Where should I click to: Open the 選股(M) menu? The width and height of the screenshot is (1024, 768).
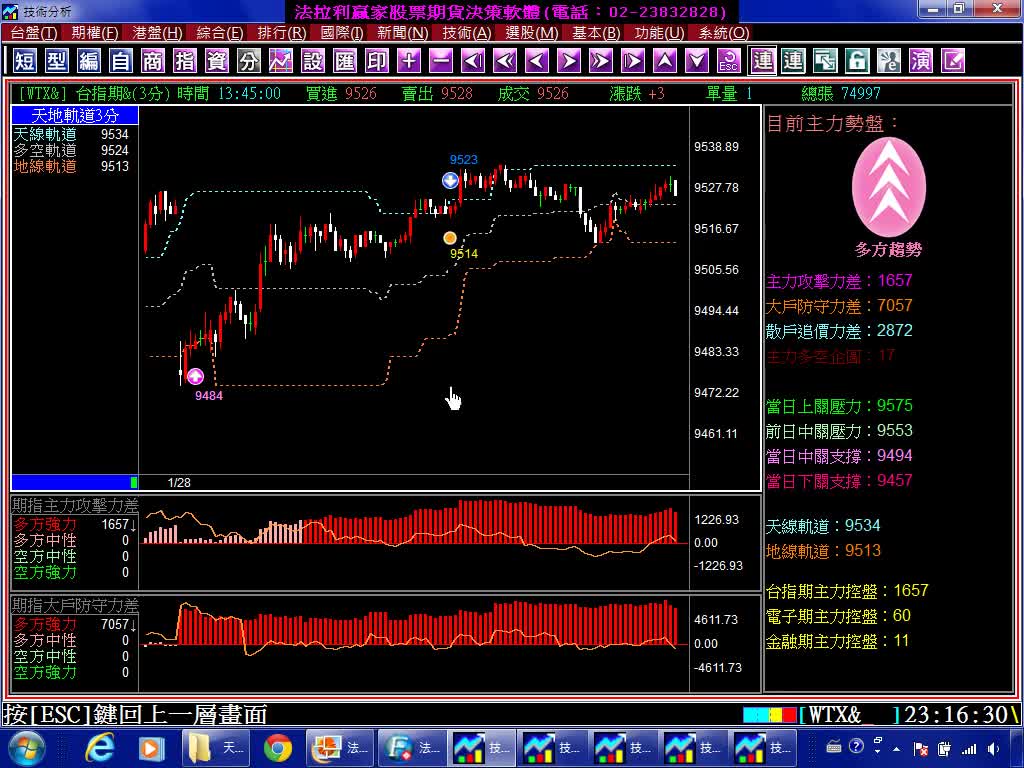coord(532,33)
